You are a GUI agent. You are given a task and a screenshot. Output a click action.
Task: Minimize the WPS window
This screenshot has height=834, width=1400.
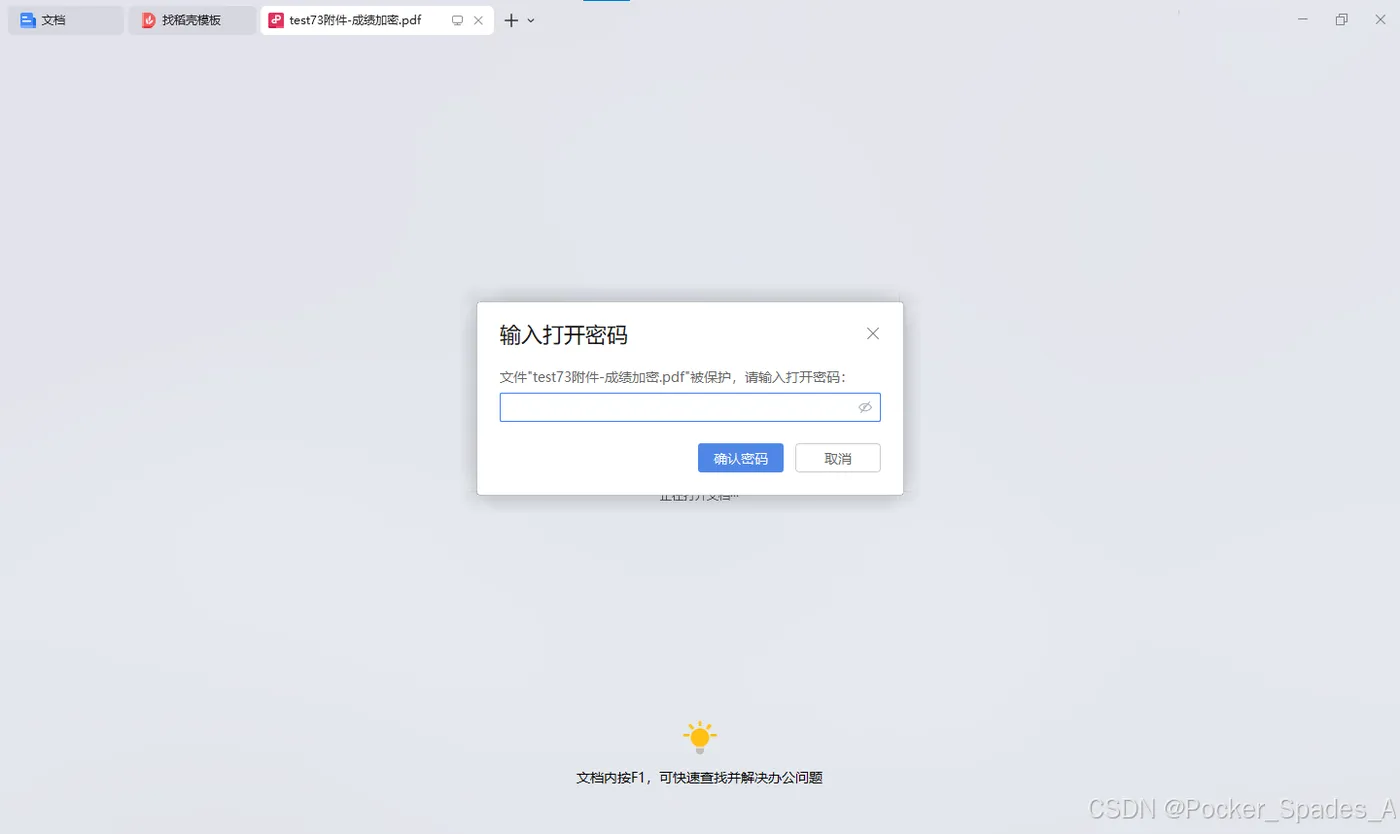(1303, 19)
